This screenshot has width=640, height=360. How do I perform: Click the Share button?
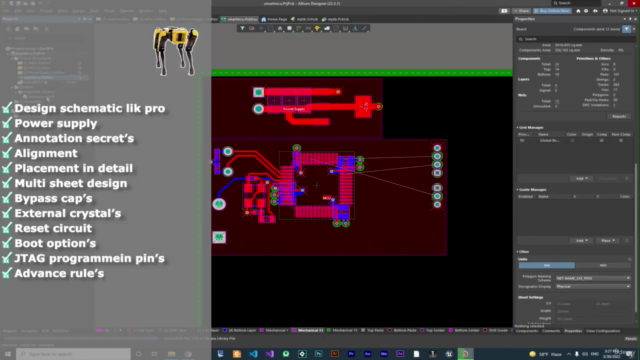point(522,11)
